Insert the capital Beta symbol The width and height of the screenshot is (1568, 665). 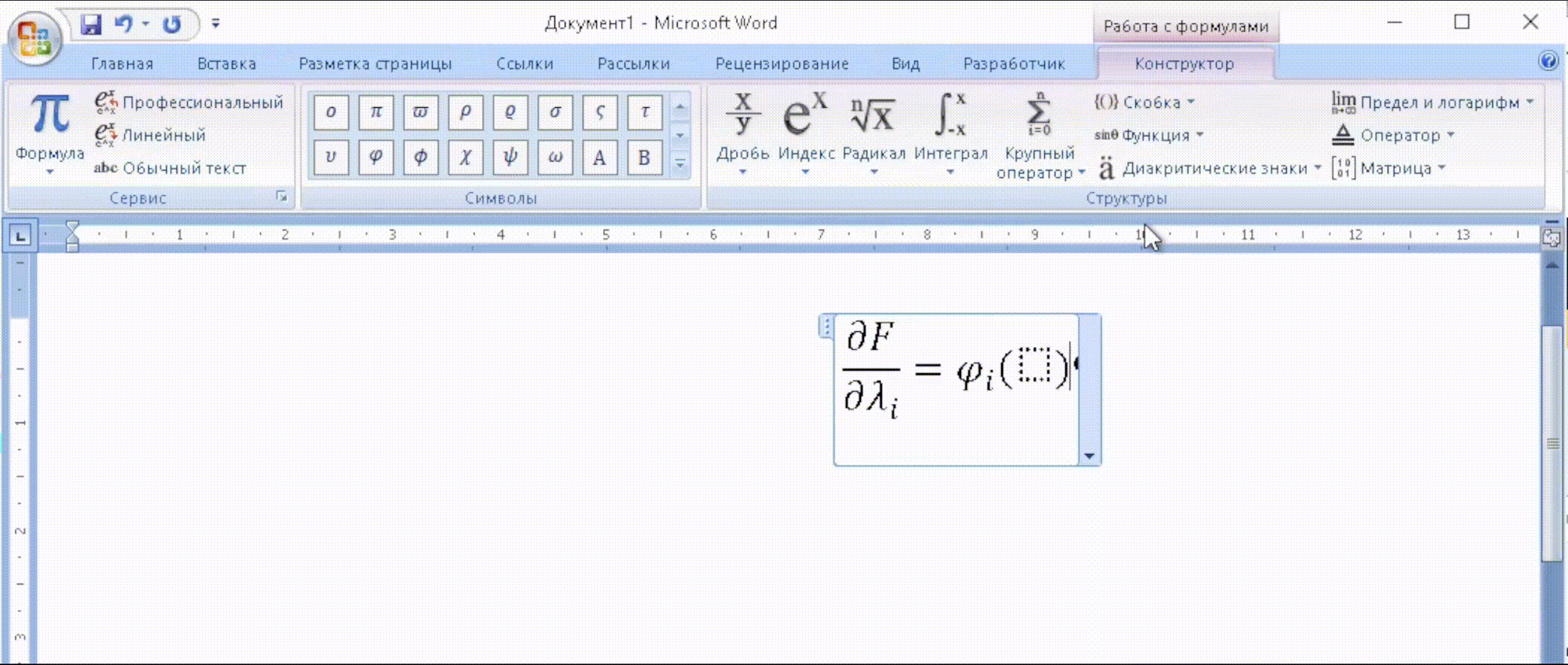645,158
